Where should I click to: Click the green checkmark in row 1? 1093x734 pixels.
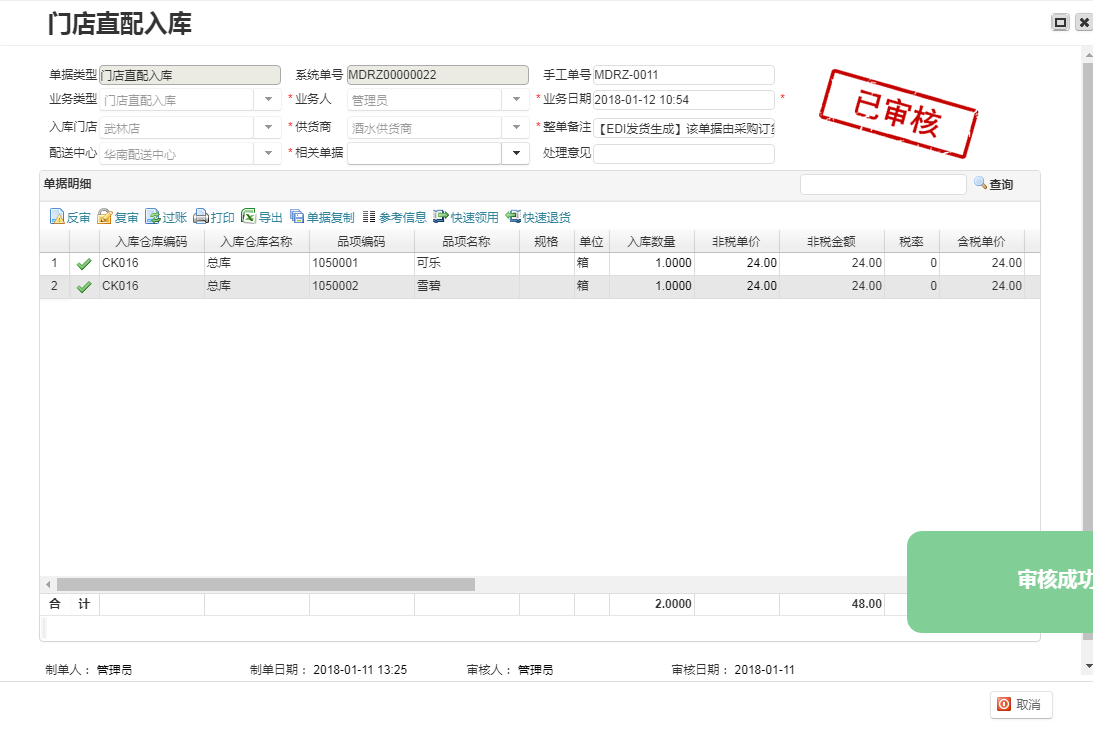click(84, 263)
